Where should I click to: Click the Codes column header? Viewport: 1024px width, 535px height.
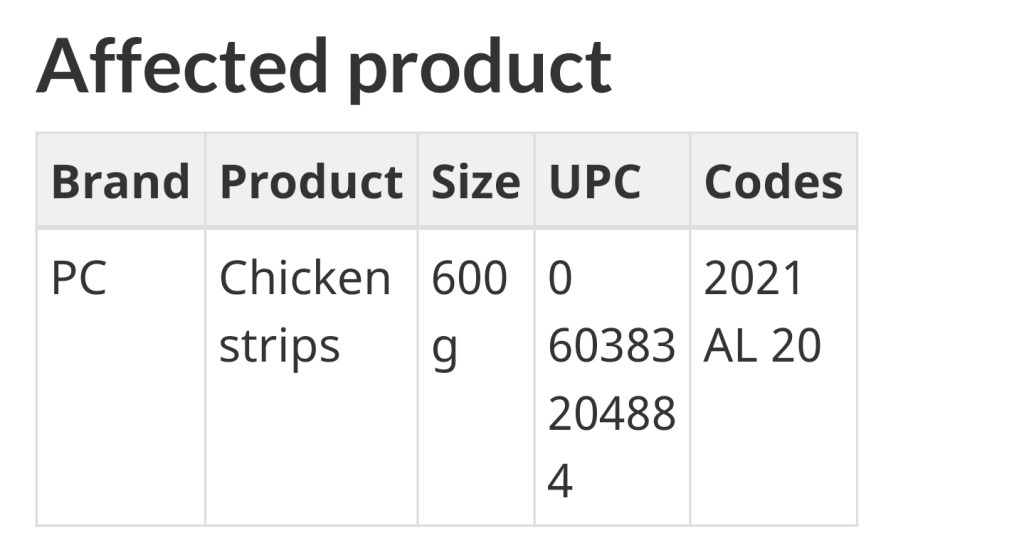(773, 182)
